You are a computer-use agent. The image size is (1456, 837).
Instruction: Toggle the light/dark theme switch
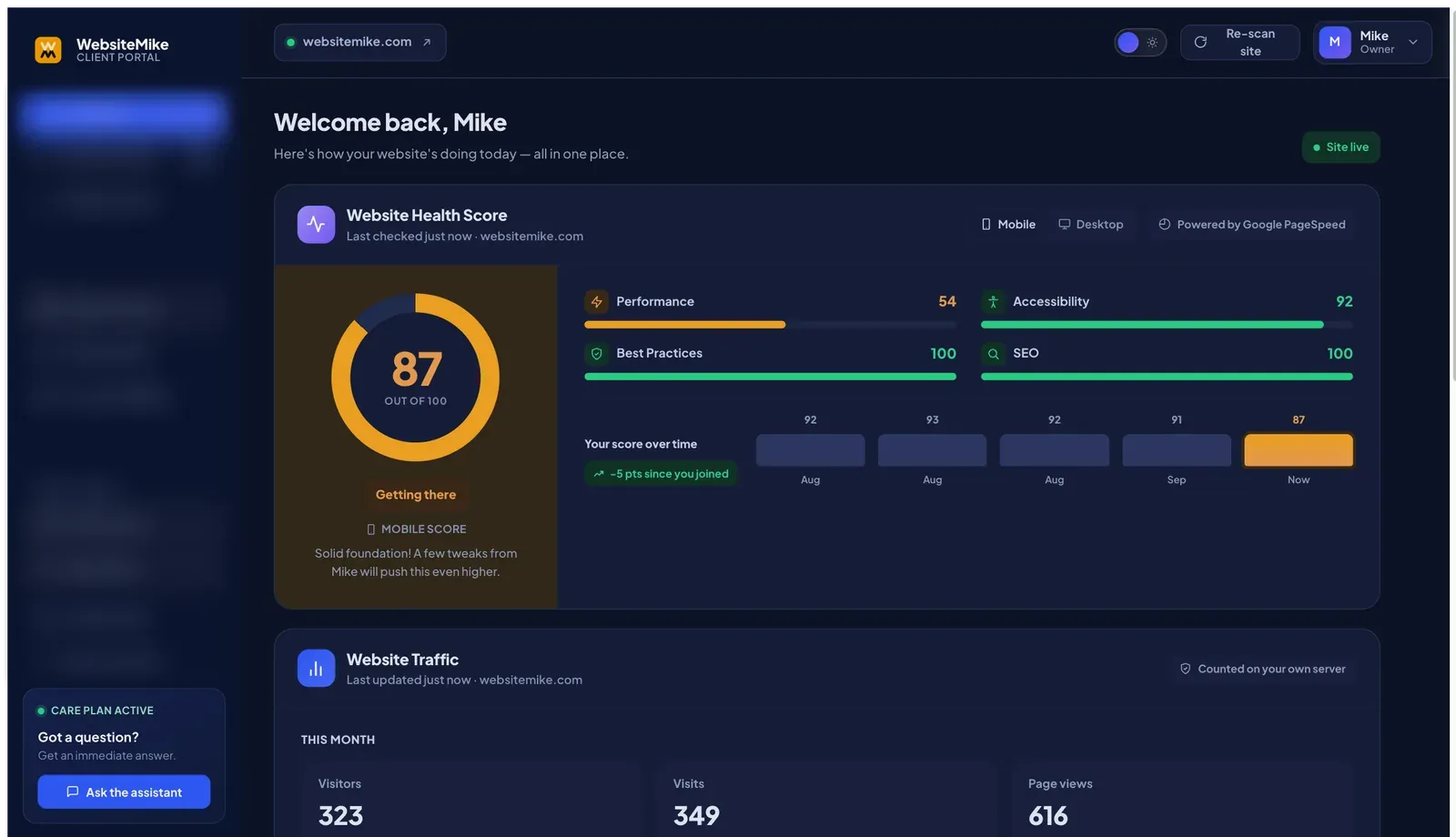[x=1140, y=43]
